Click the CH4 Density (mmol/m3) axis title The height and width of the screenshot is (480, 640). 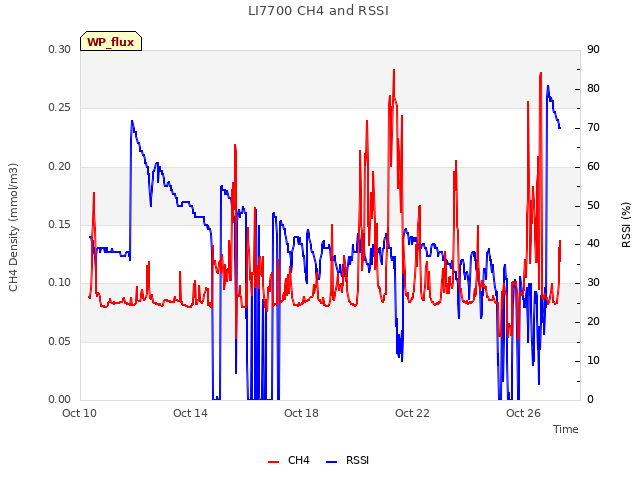pyautogui.click(x=13, y=227)
